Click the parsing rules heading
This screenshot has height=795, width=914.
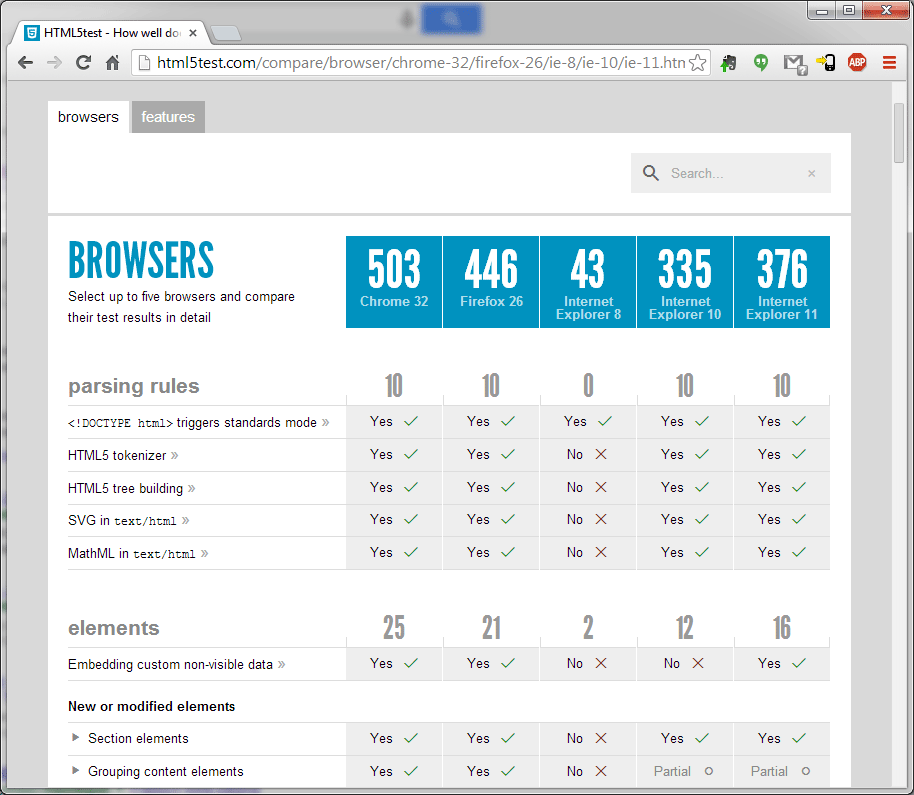(x=133, y=386)
